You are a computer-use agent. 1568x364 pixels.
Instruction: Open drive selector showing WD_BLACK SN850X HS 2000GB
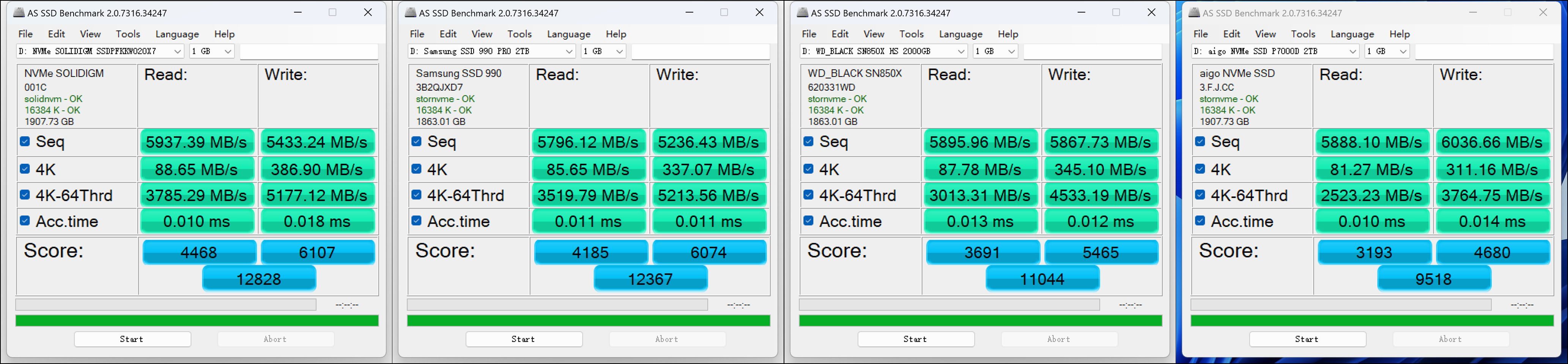884,51
